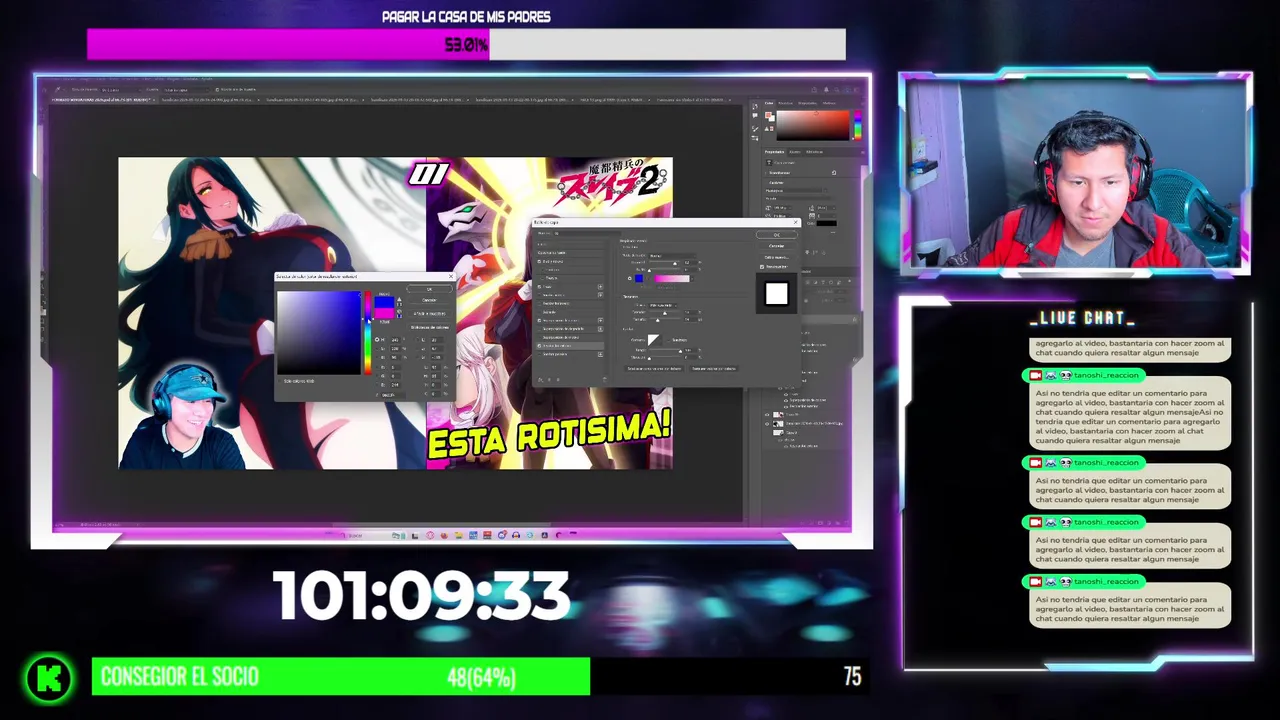Toggle the Trazo effect checkbox
This screenshot has height=720, width=1280.
pyautogui.click(x=539, y=287)
